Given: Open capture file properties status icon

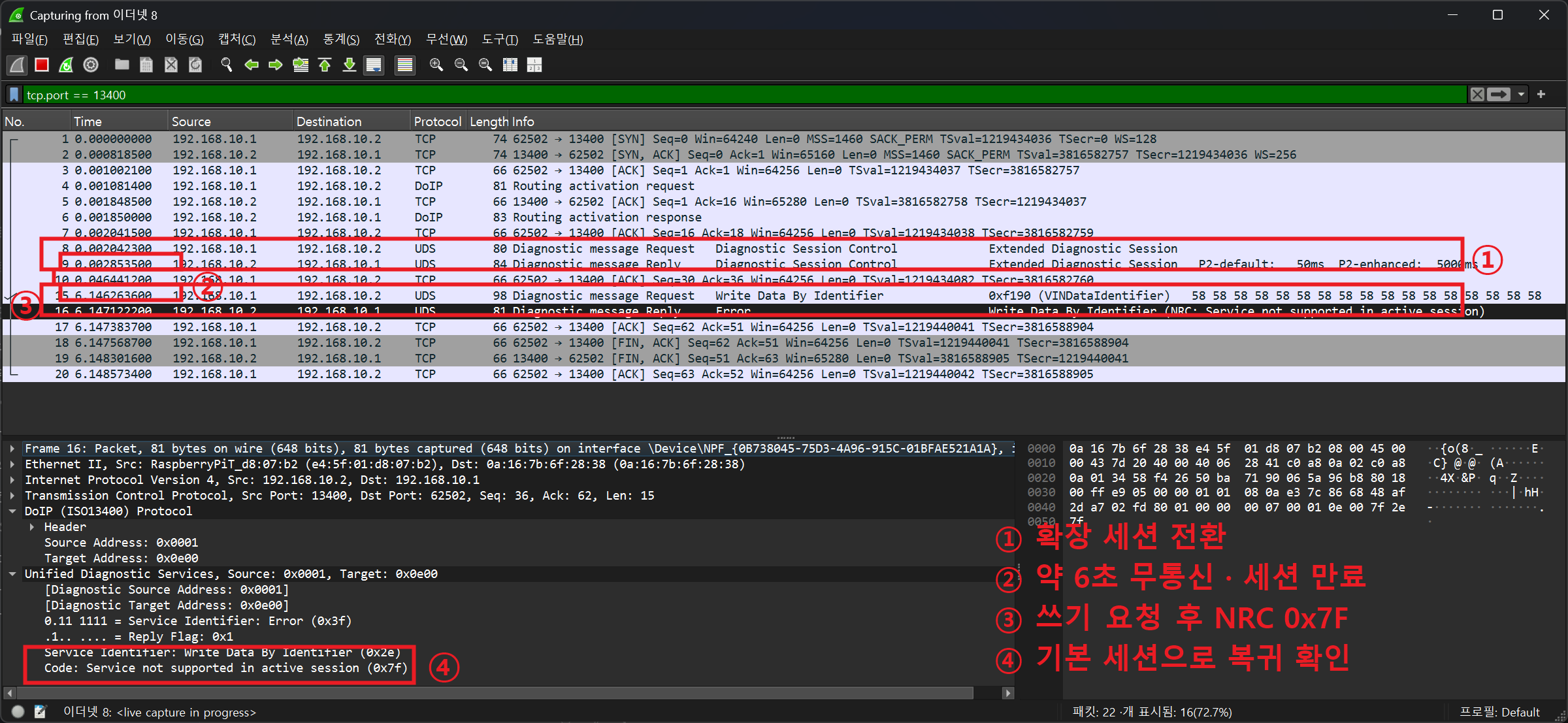Looking at the screenshot, I should click(x=41, y=712).
